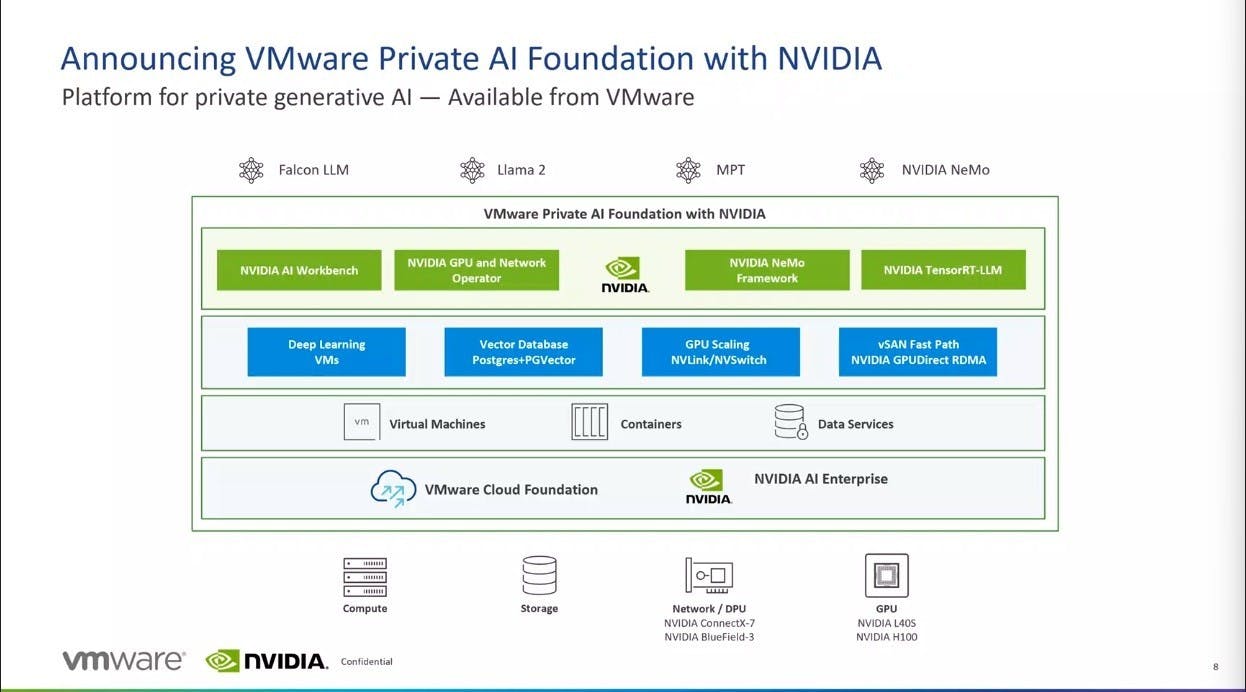Click the NVIDIA H100 text
The width and height of the screenshot is (1246, 692).
(x=886, y=637)
